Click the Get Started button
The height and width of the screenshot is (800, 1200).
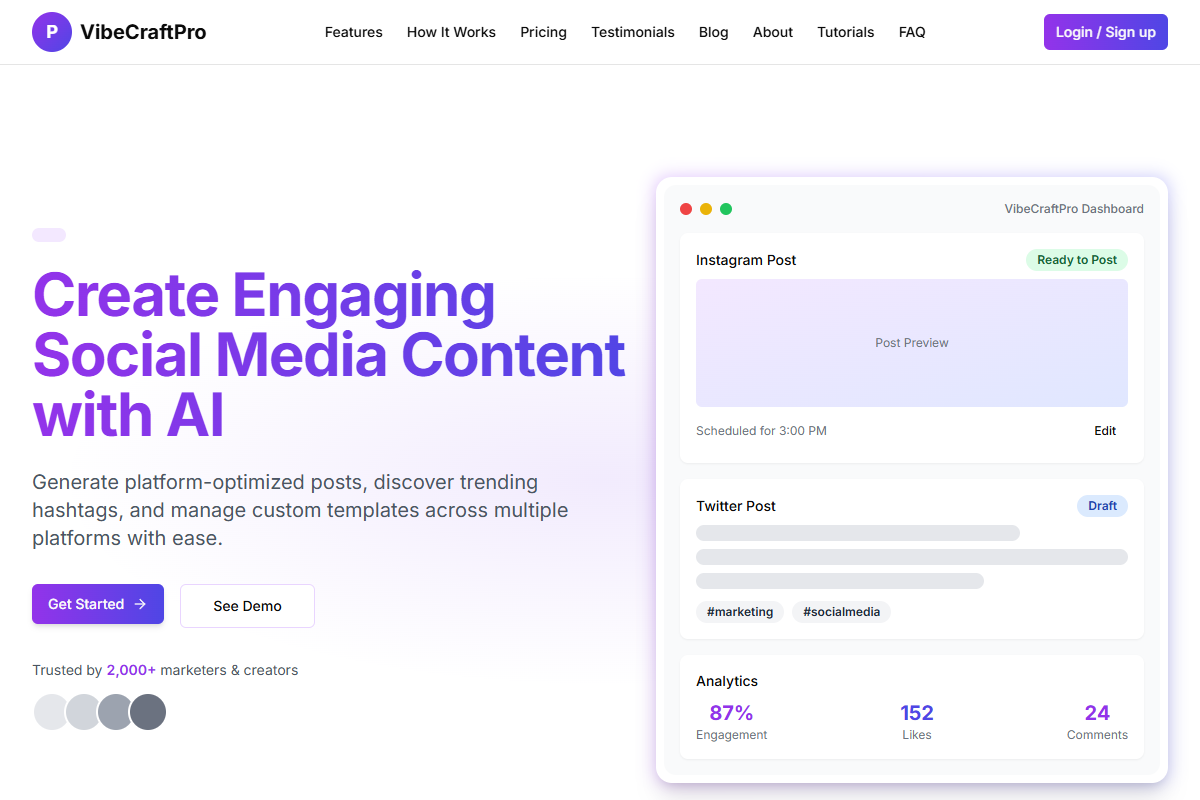point(98,604)
